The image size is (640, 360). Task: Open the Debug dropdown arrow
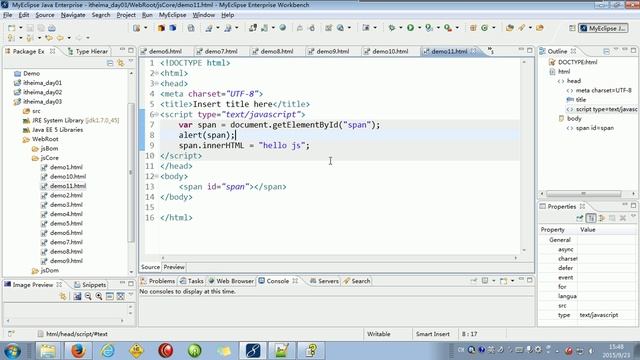coord(400,28)
